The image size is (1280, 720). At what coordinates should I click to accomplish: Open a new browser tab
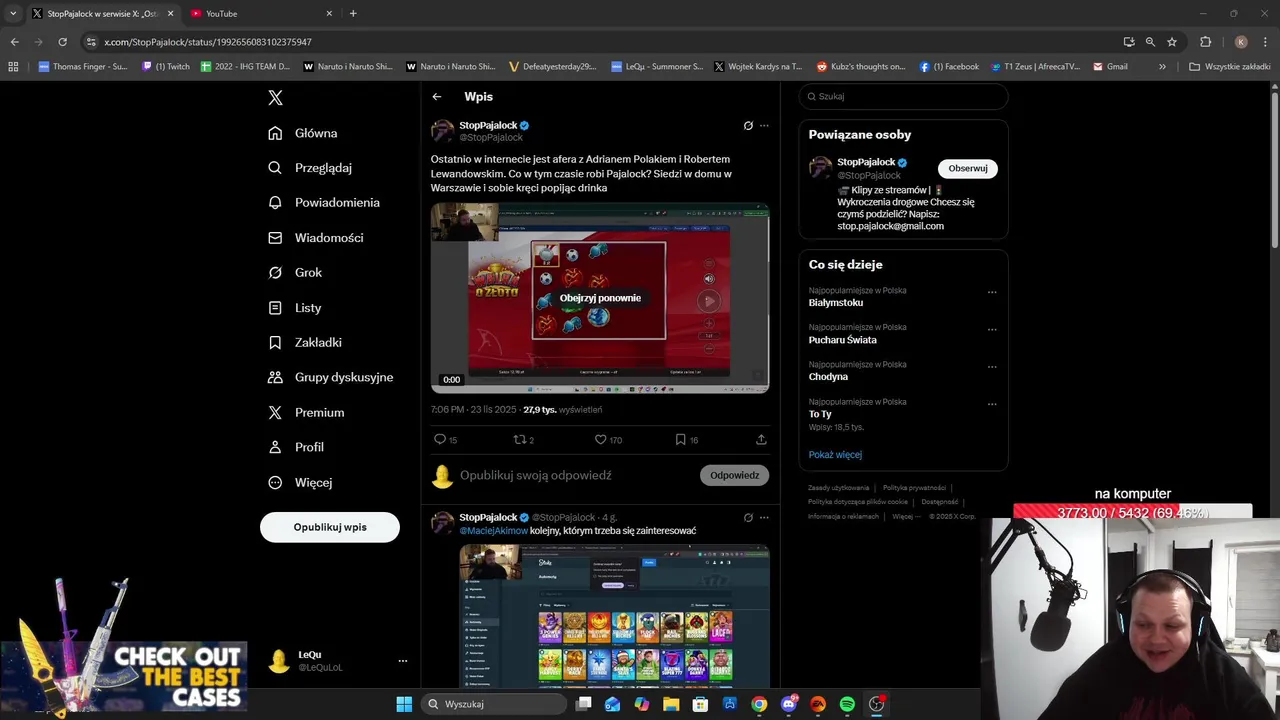[x=353, y=14]
